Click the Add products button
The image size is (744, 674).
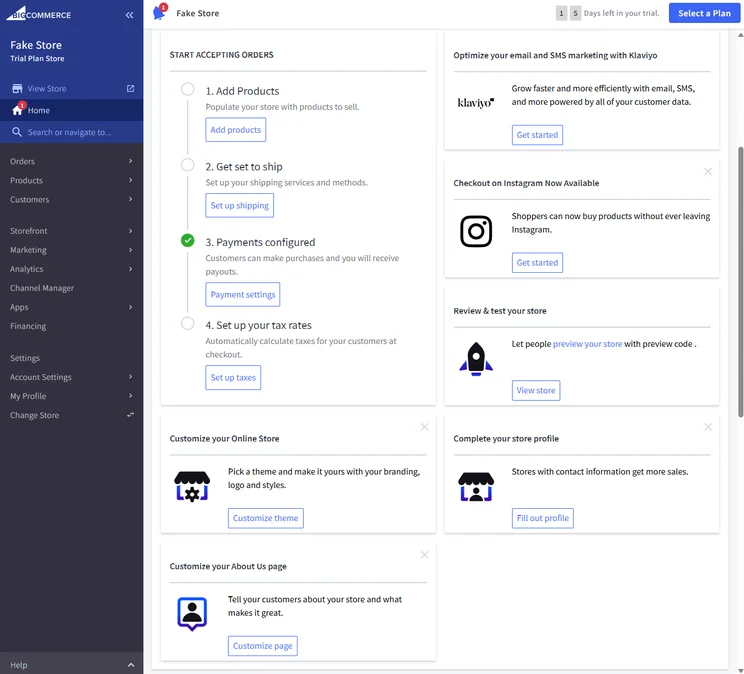236,130
